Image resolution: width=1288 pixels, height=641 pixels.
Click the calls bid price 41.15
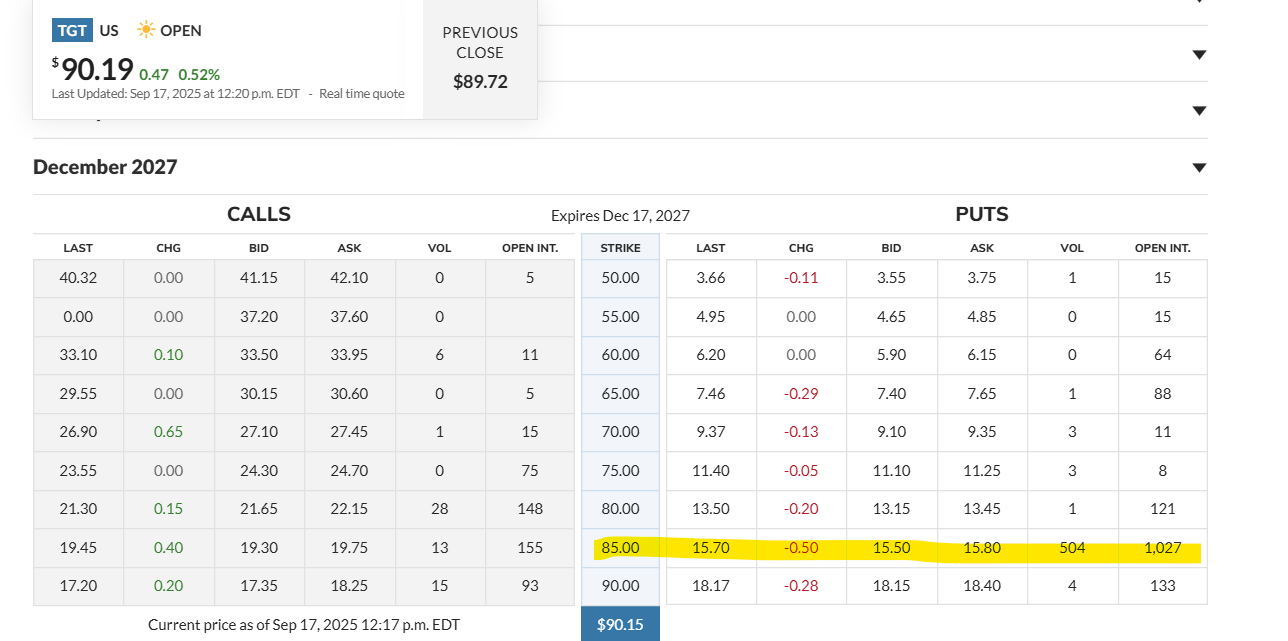click(x=258, y=278)
